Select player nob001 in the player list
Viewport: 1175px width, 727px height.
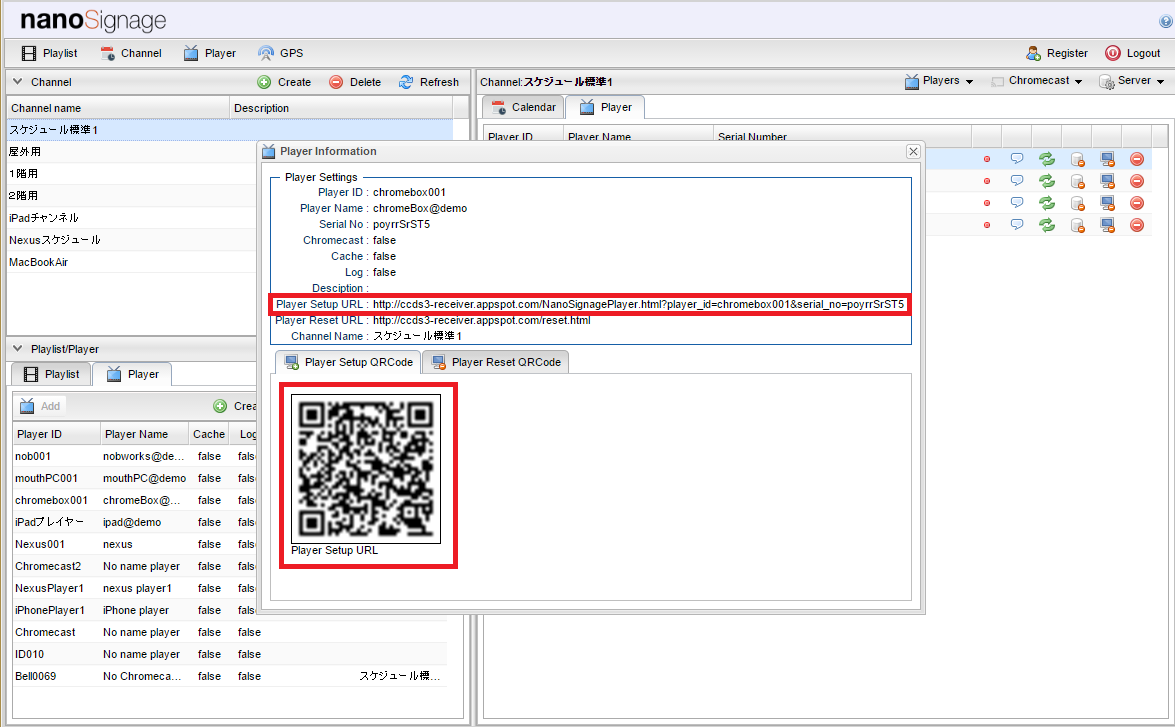135,456
